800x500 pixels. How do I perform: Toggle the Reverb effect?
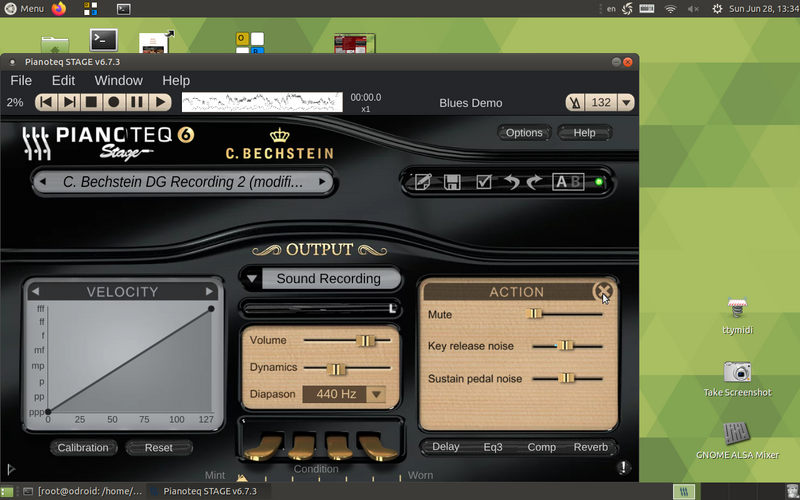pos(592,447)
